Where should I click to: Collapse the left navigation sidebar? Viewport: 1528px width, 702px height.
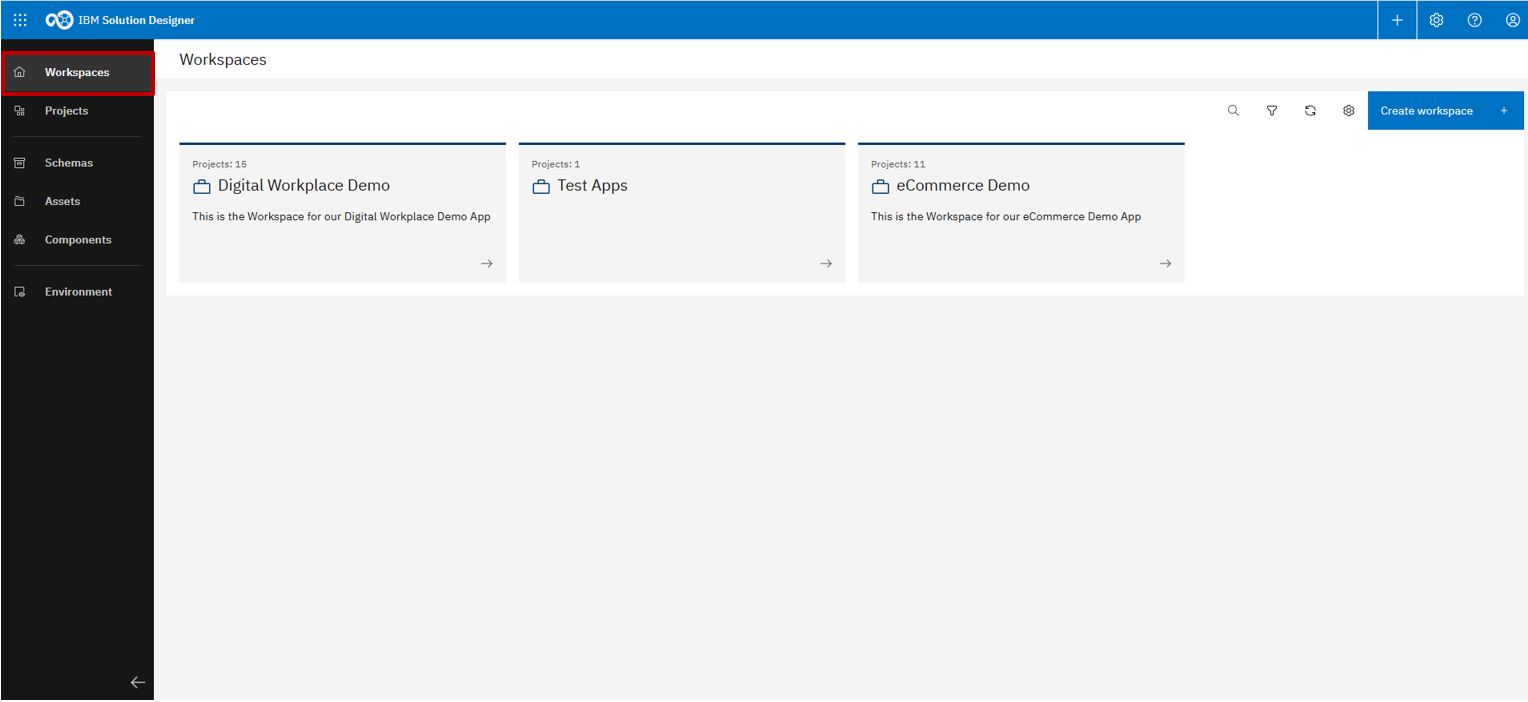coord(138,682)
